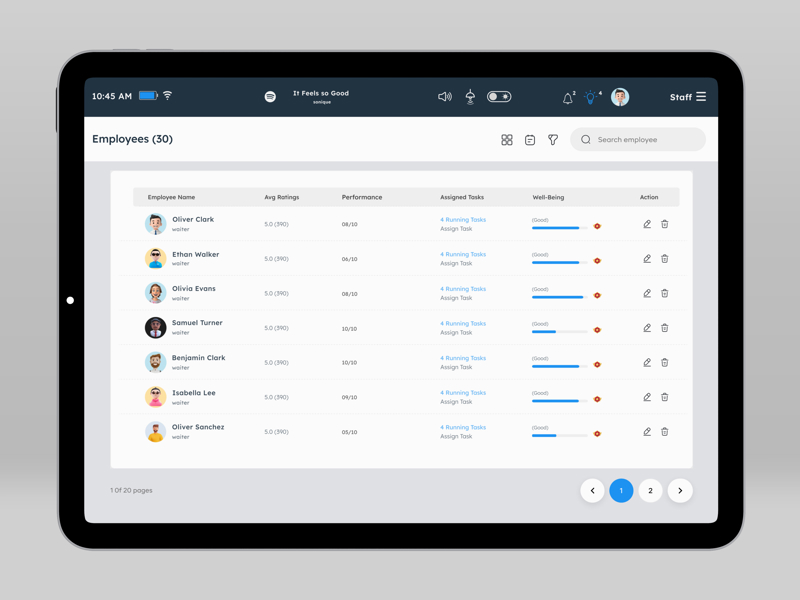Delete Ethan Walker using the trash icon
Viewport: 800px width, 600px height.
665,259
